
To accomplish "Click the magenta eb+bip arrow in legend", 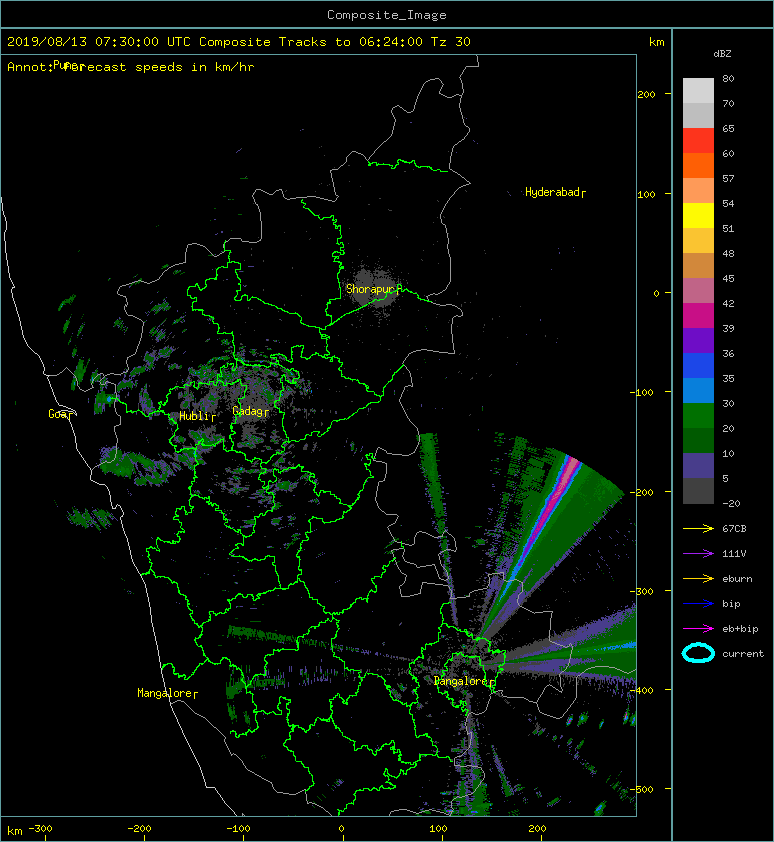I will click(698, 628).
